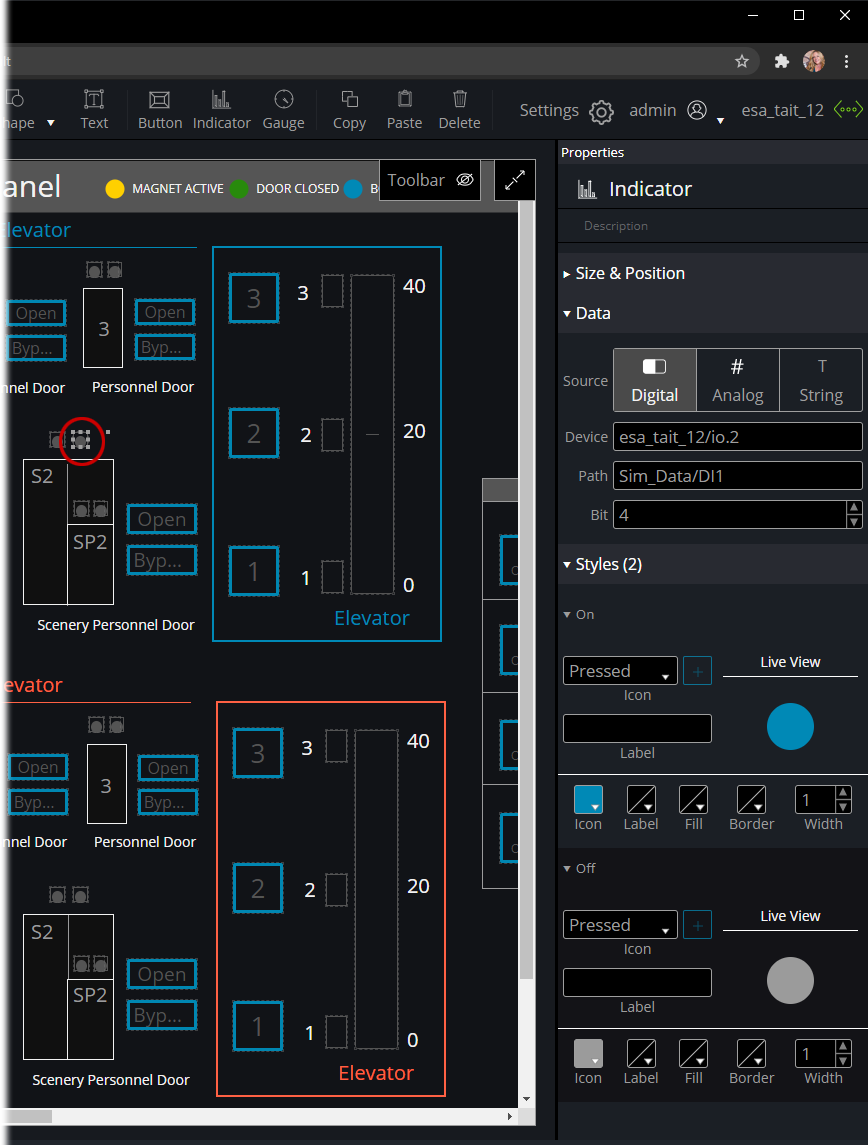Select Analog source type
The width and height of the screenshot is (868, 1145).
coord(738,380)
